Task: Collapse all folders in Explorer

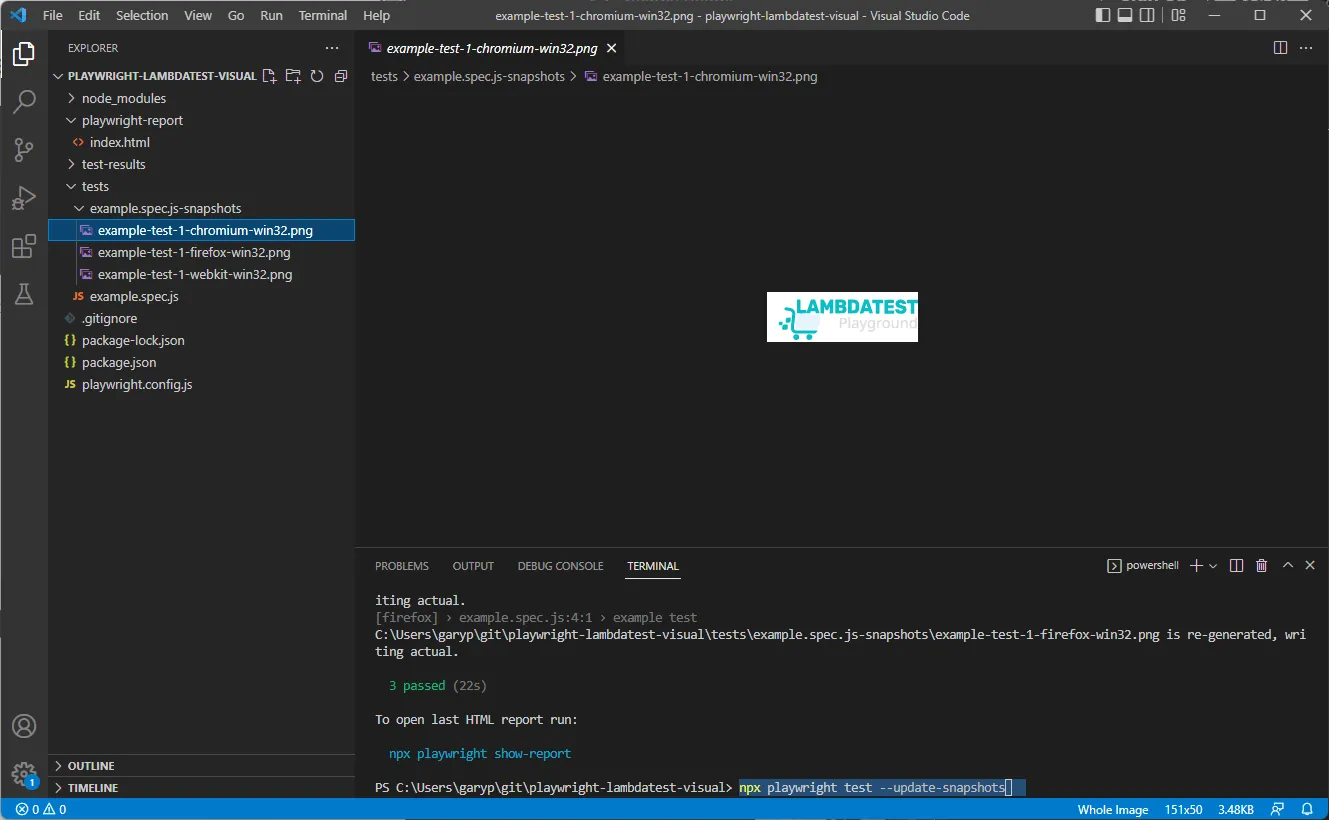Action: (x=341, y=76)
